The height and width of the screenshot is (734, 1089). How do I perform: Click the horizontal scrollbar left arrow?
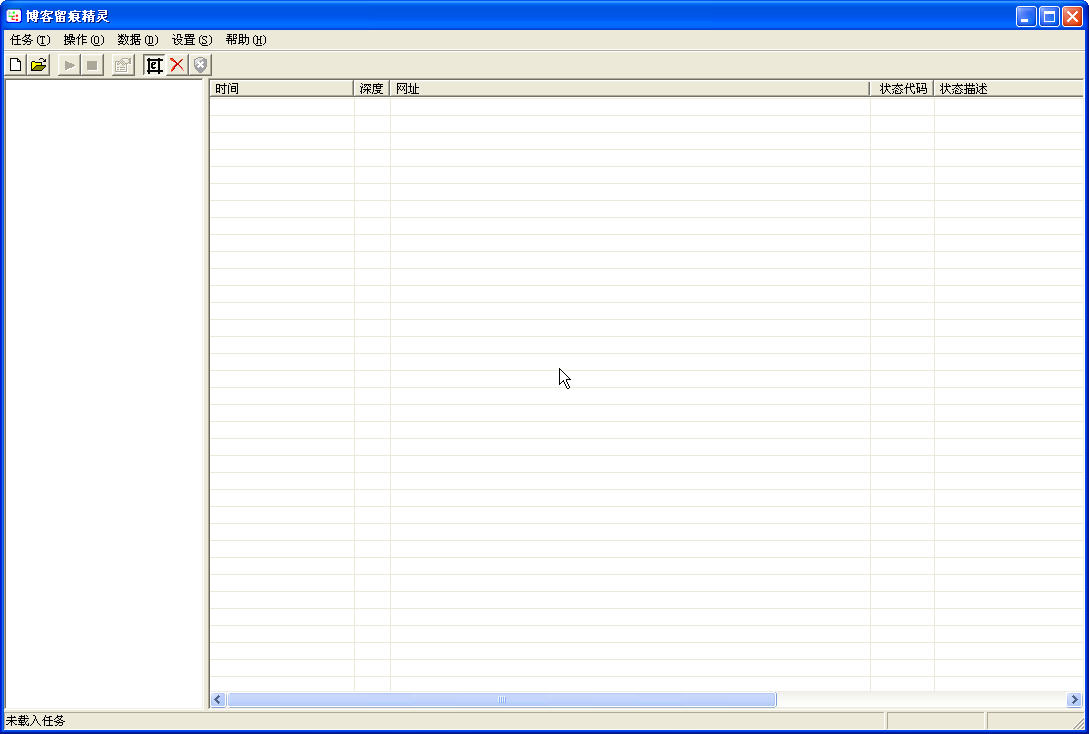(x=218, y=699)
